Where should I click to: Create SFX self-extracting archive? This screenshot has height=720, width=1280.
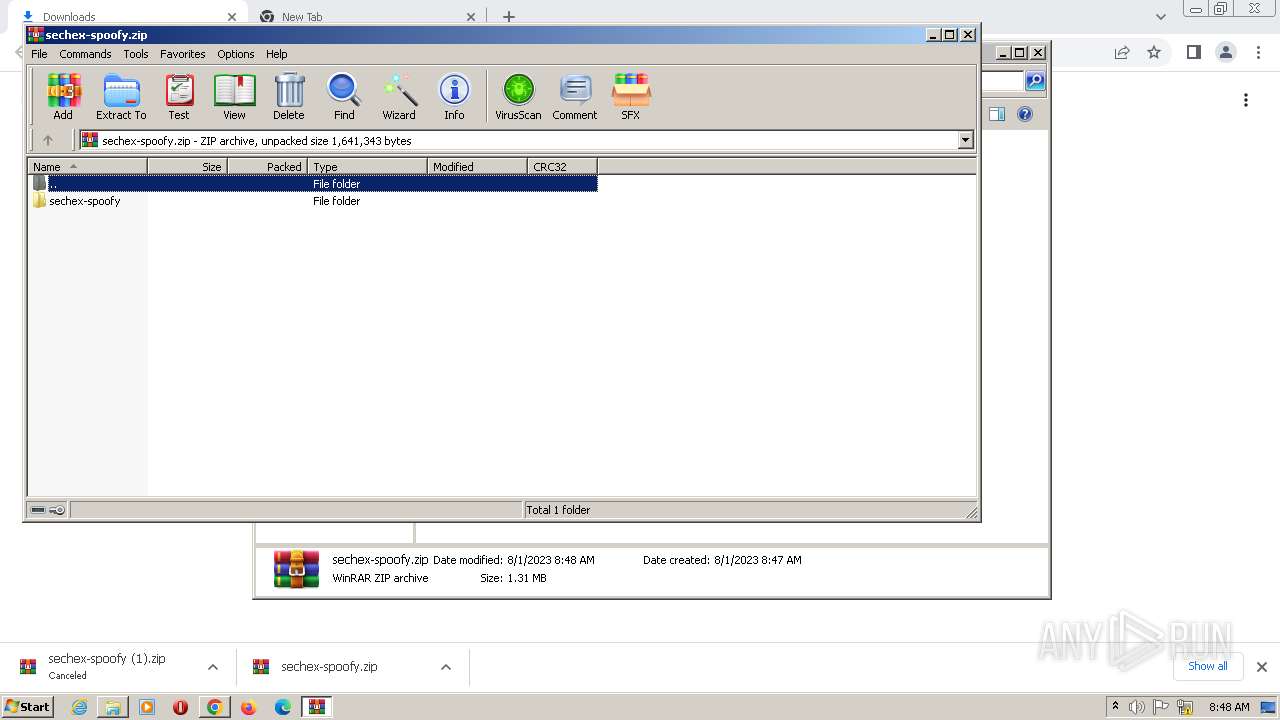click(631, 97)
